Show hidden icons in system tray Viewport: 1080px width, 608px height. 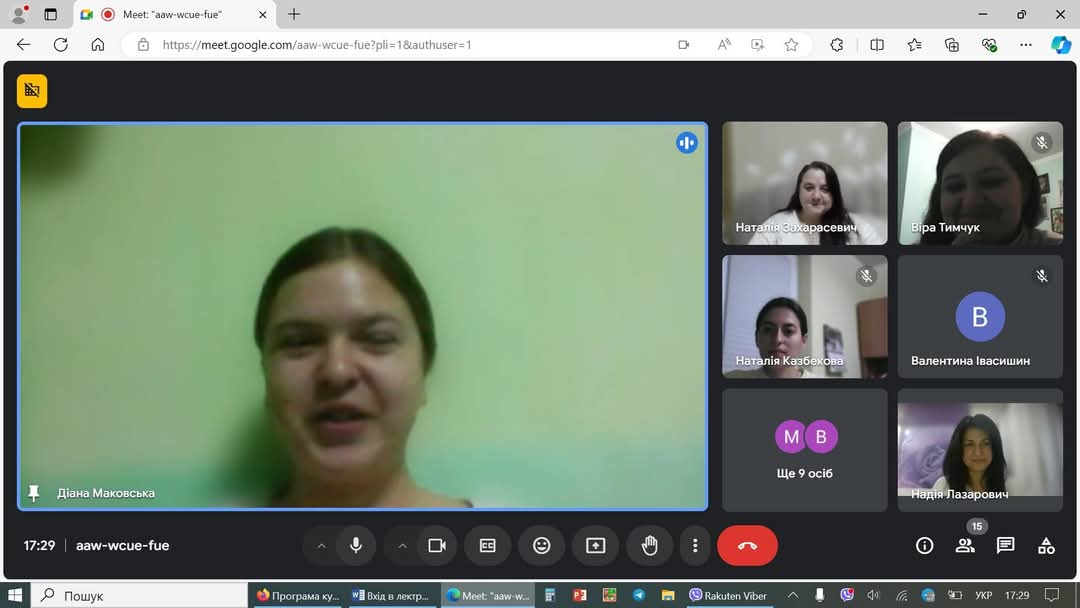point(793,595)
